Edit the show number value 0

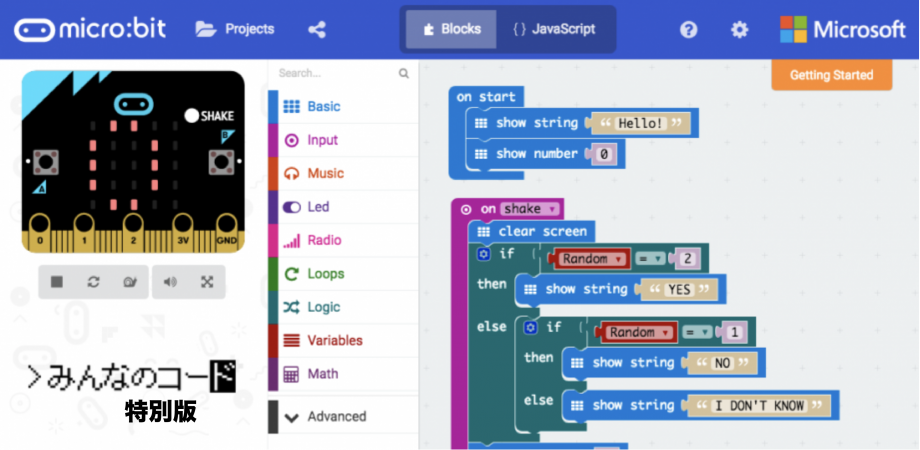coord(603,155)
